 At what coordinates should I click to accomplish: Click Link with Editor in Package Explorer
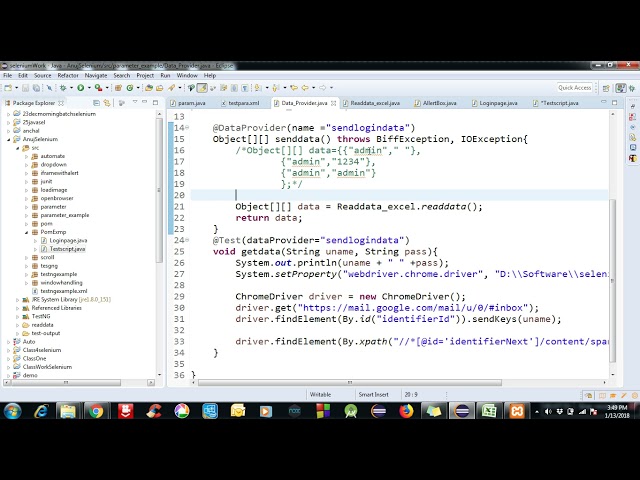(x=107, y=103)
